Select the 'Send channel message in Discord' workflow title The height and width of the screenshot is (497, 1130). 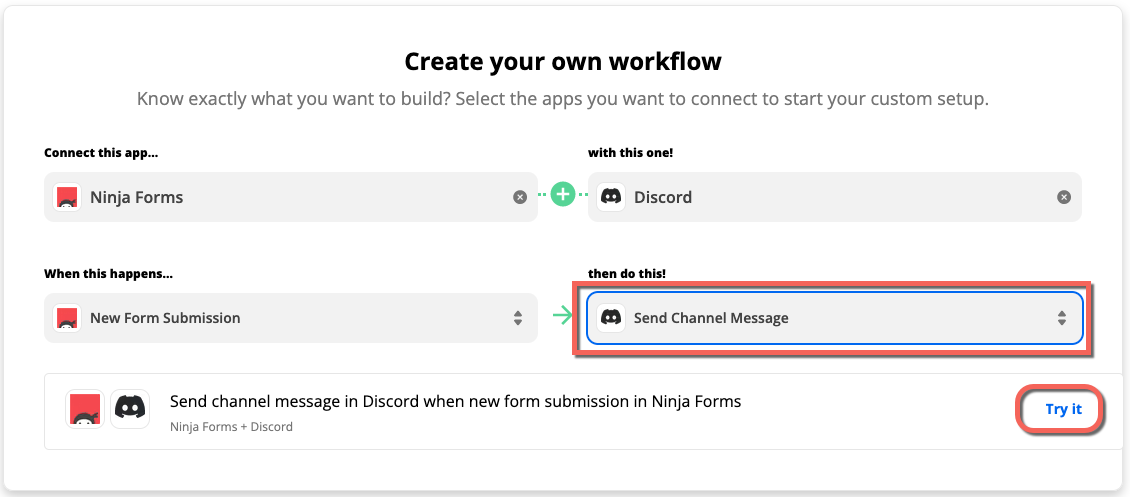[x=455, y=402]
